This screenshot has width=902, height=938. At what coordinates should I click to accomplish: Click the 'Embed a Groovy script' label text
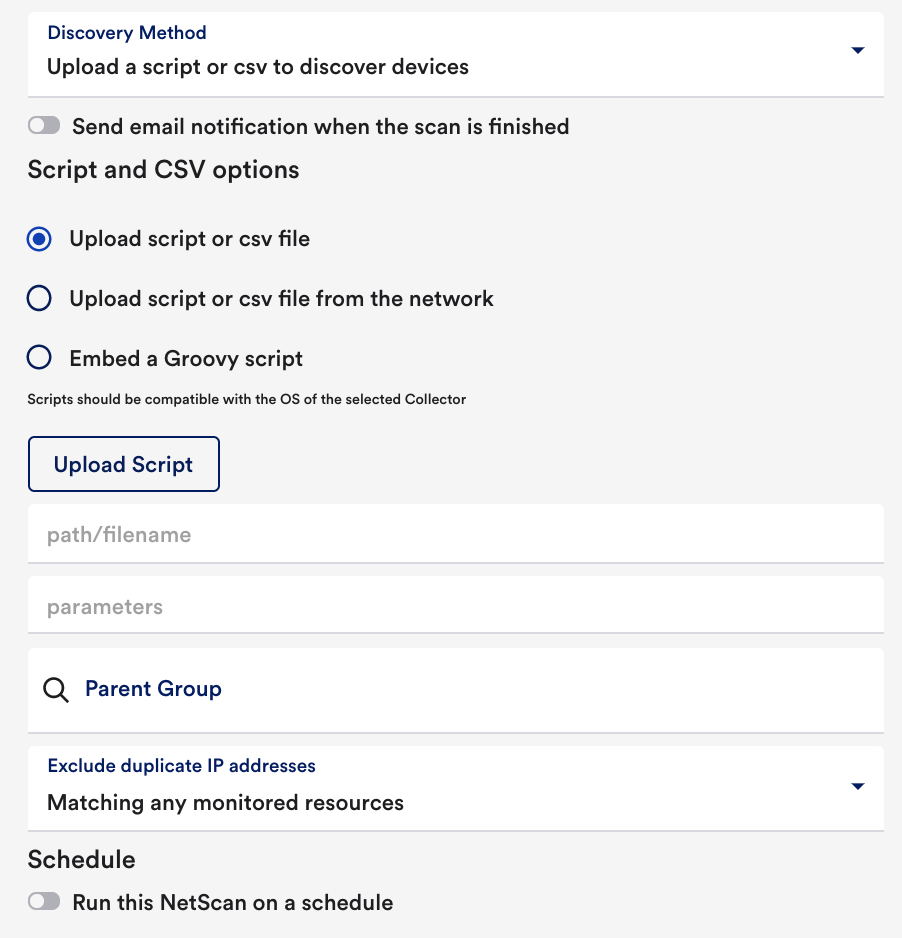[186, 359]
